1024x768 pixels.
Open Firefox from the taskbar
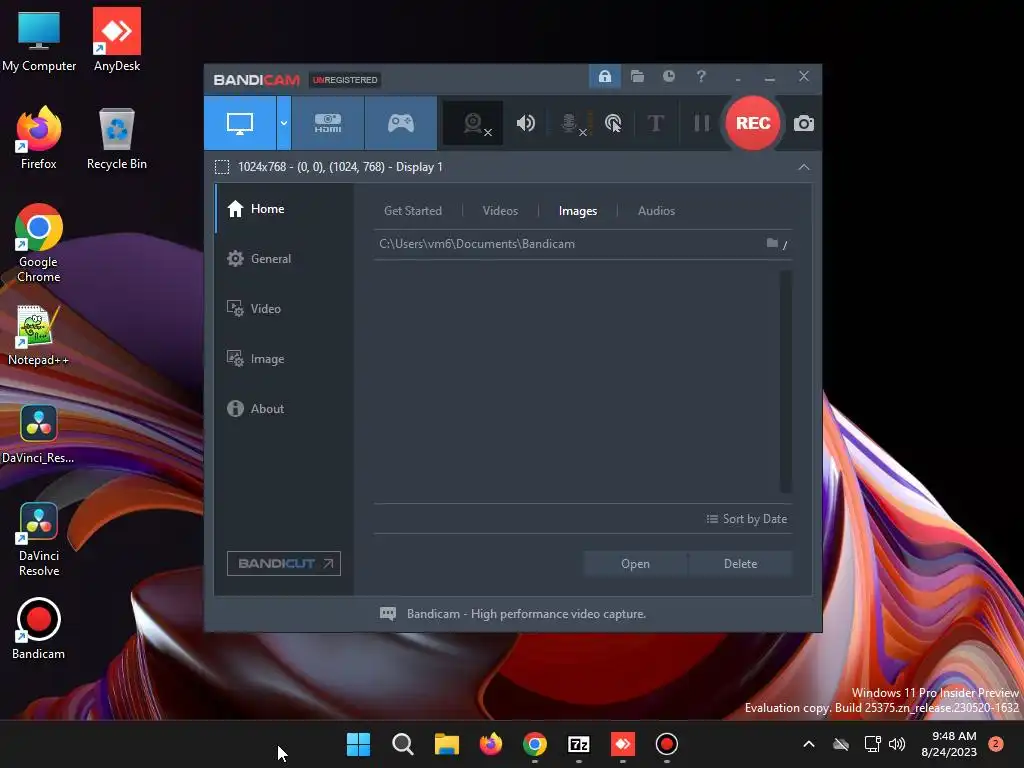click(490, 744)
